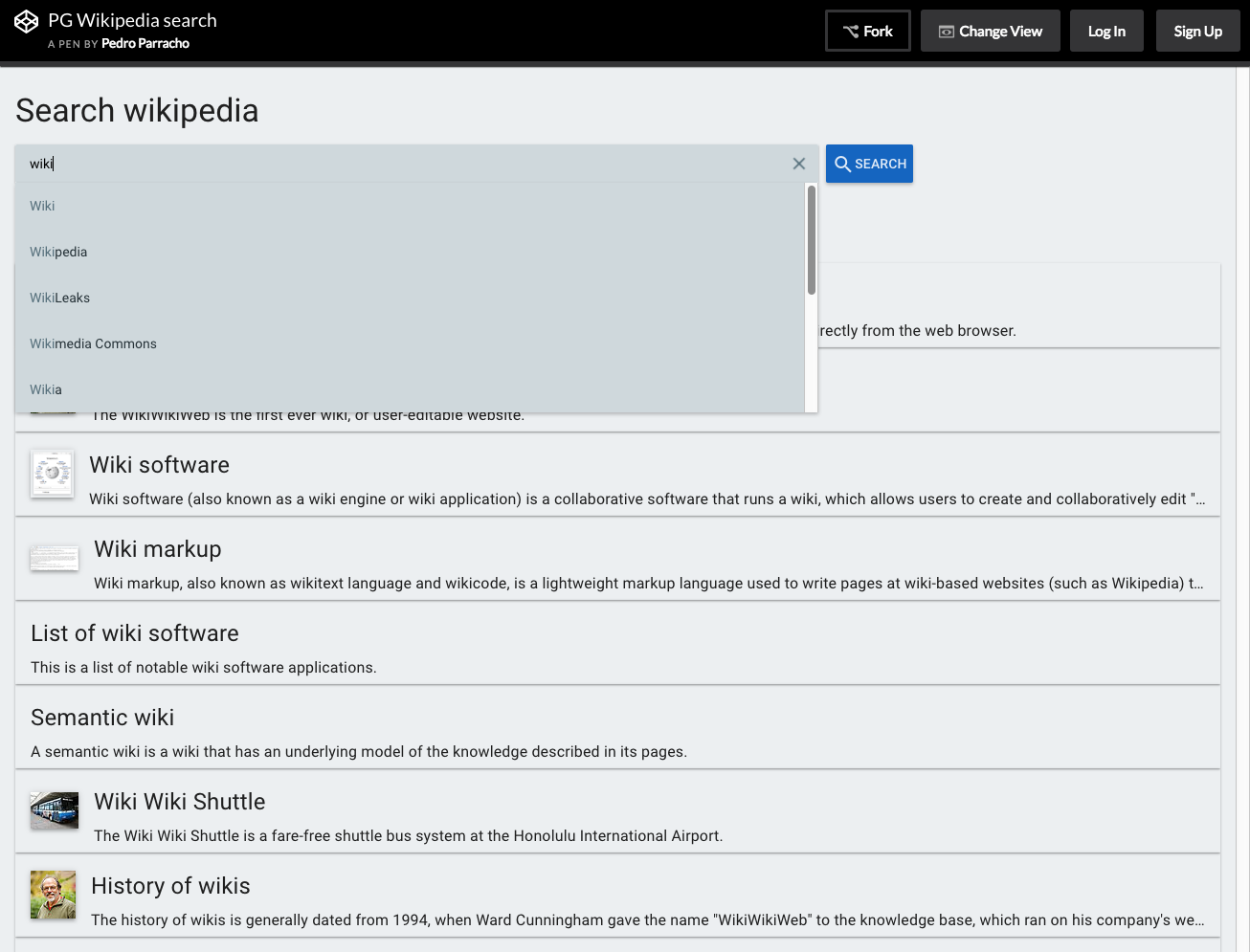Open the 'Semantic wiki' result
Screen dimensions: 1250x952
102,718
